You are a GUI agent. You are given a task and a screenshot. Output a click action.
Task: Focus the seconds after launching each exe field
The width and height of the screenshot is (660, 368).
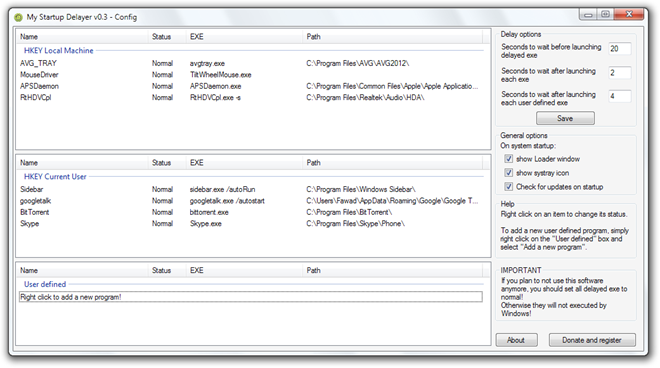click(x=619, y=73)
